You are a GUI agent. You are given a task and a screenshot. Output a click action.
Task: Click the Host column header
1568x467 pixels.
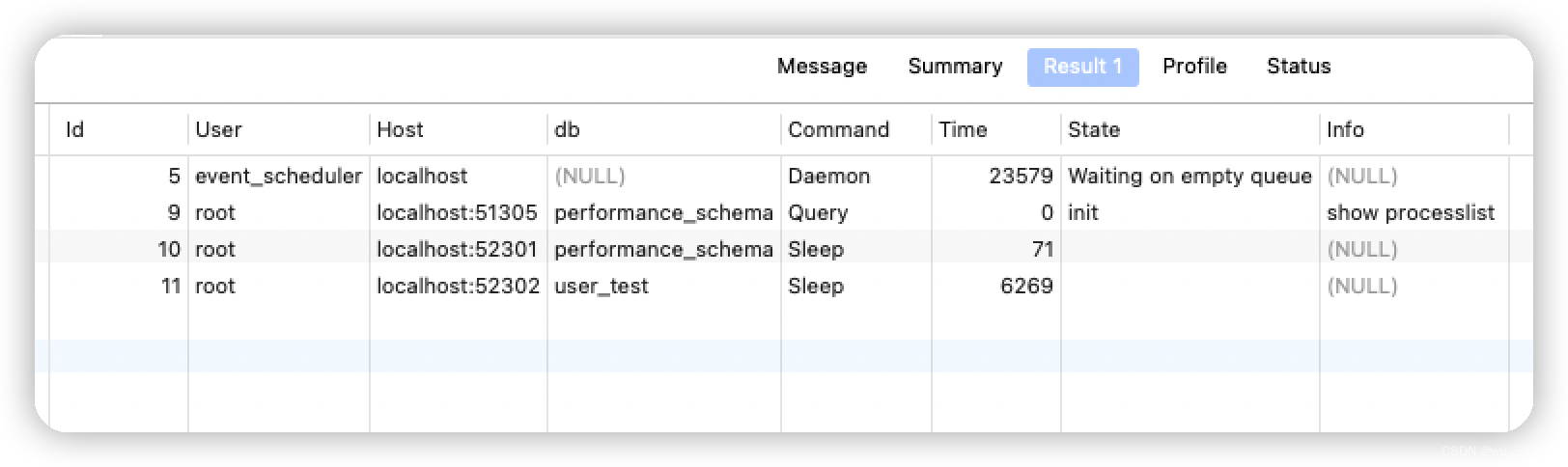400,129
